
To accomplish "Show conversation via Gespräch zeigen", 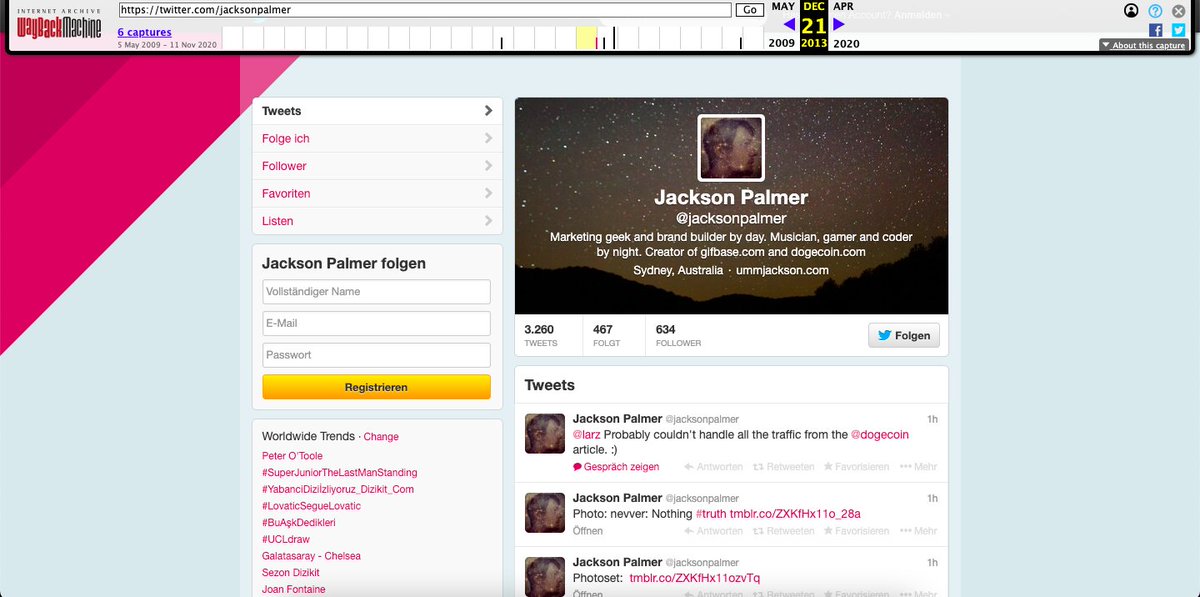I will pyautogui.click(x=616, y=467).
